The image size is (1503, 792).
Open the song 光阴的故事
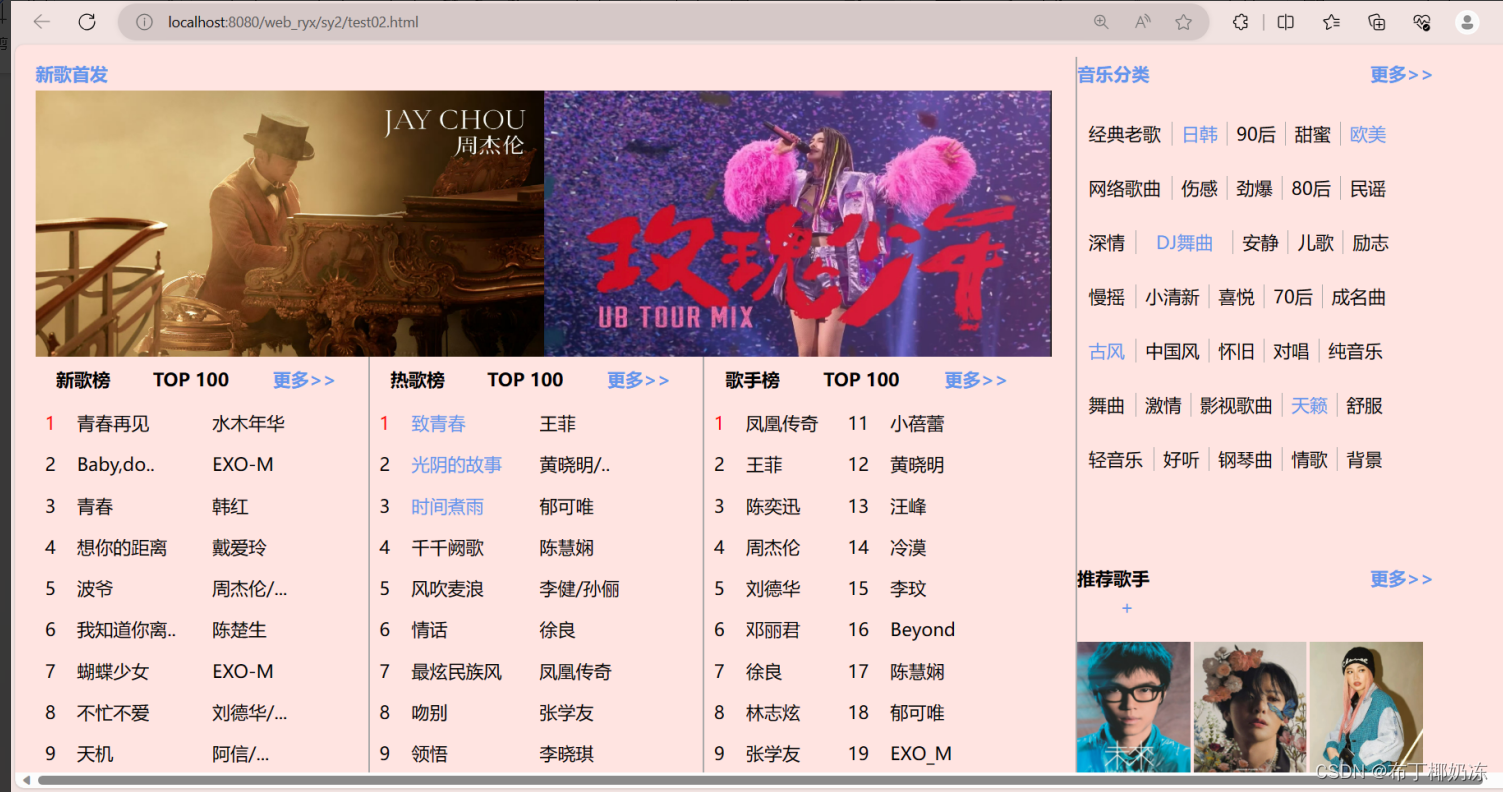coord(457,465)
